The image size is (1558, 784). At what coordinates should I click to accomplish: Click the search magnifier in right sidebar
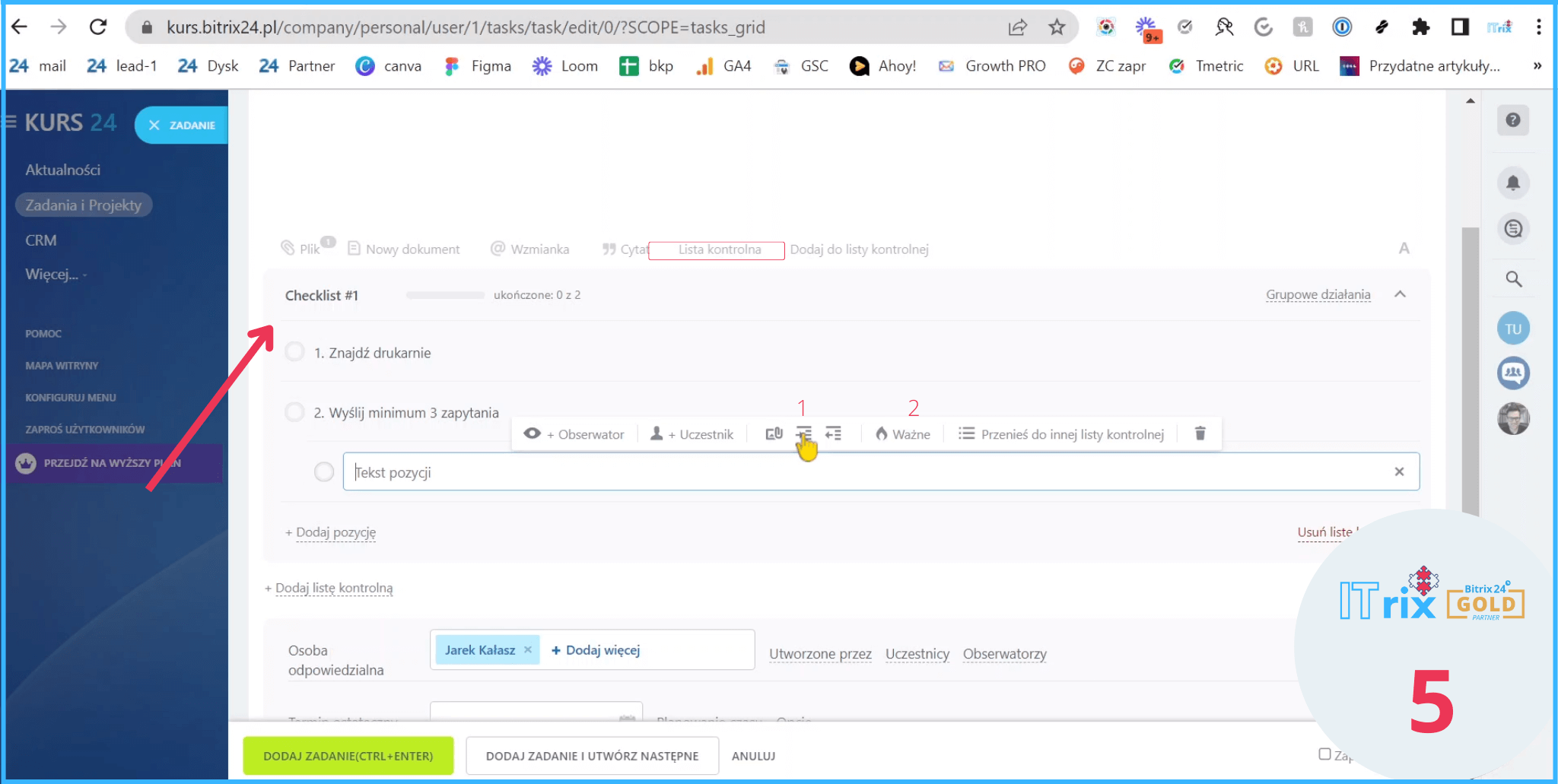click(x=1513, y=280)
